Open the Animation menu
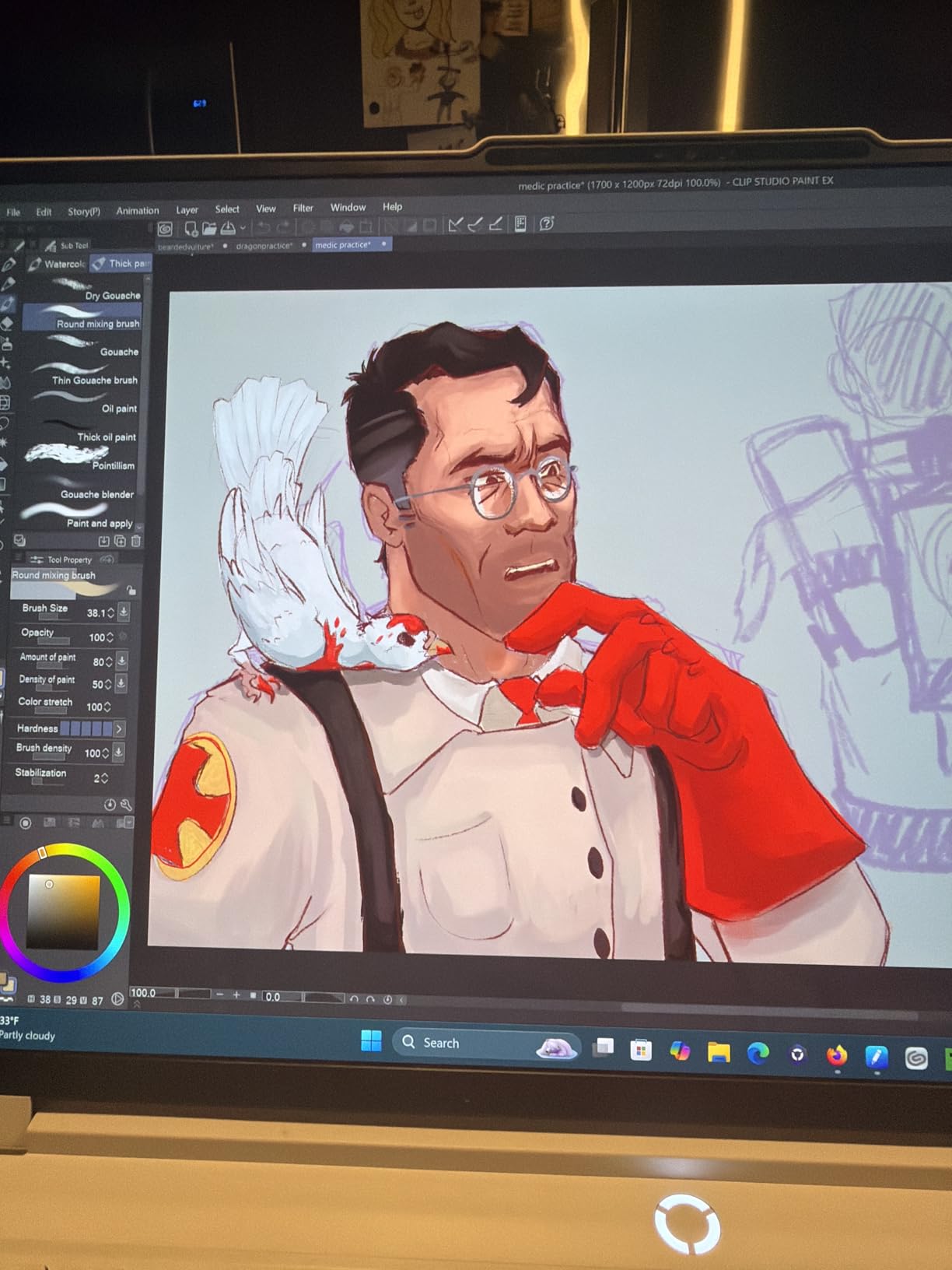Screen dimensions: 952x1270 137,210
